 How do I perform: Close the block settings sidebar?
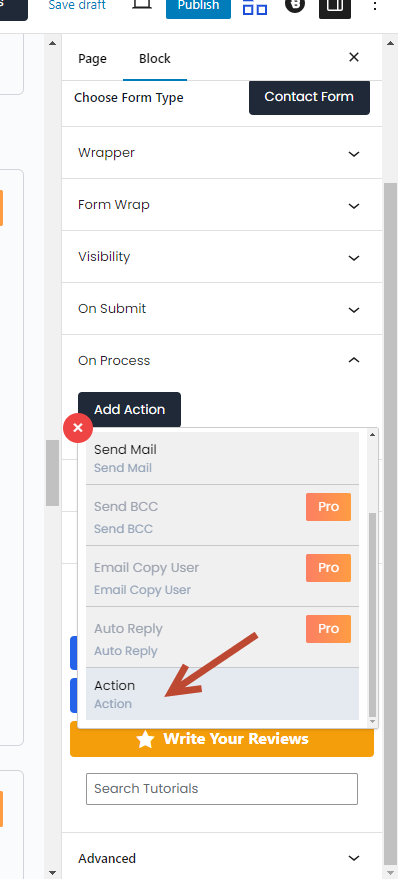[354, 57]
